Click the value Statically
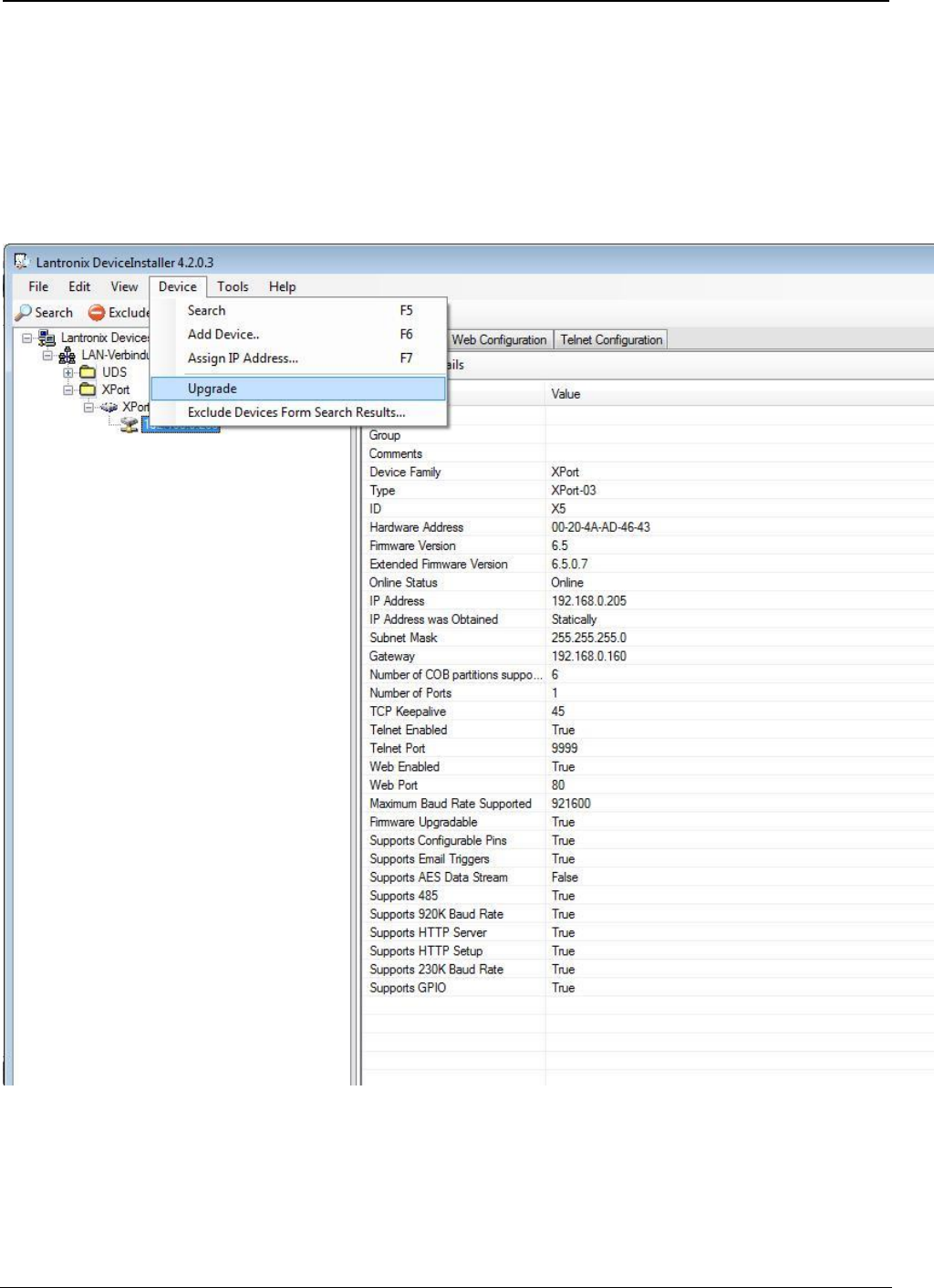Viewport: 934px width, 1288px height. pyautogui.click(x=574, y=619)
